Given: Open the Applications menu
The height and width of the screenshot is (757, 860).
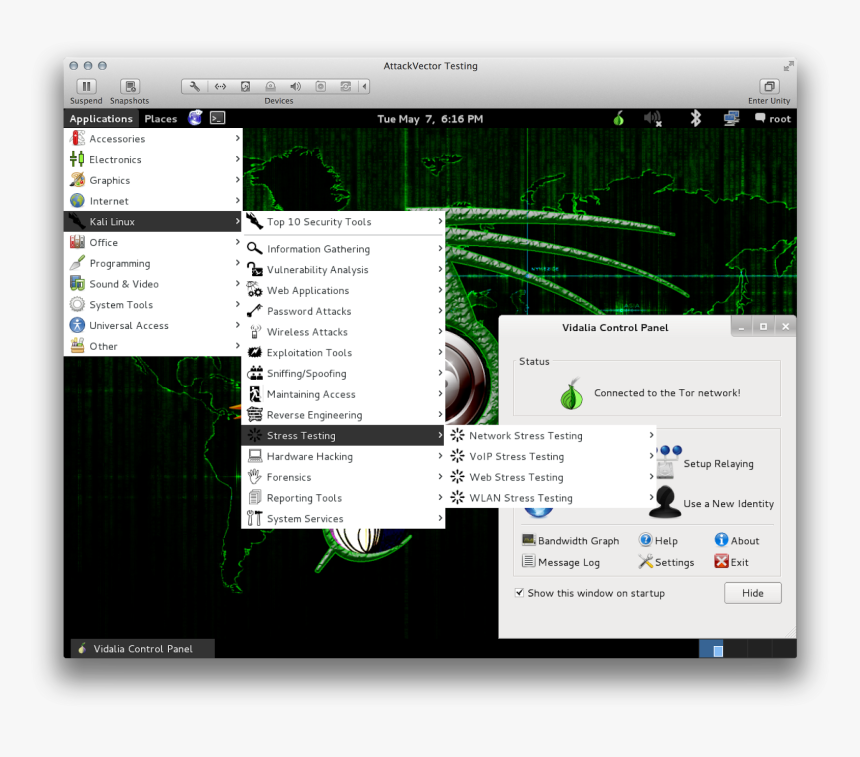Looking at the screenshot, I should [x=101, y=118].
